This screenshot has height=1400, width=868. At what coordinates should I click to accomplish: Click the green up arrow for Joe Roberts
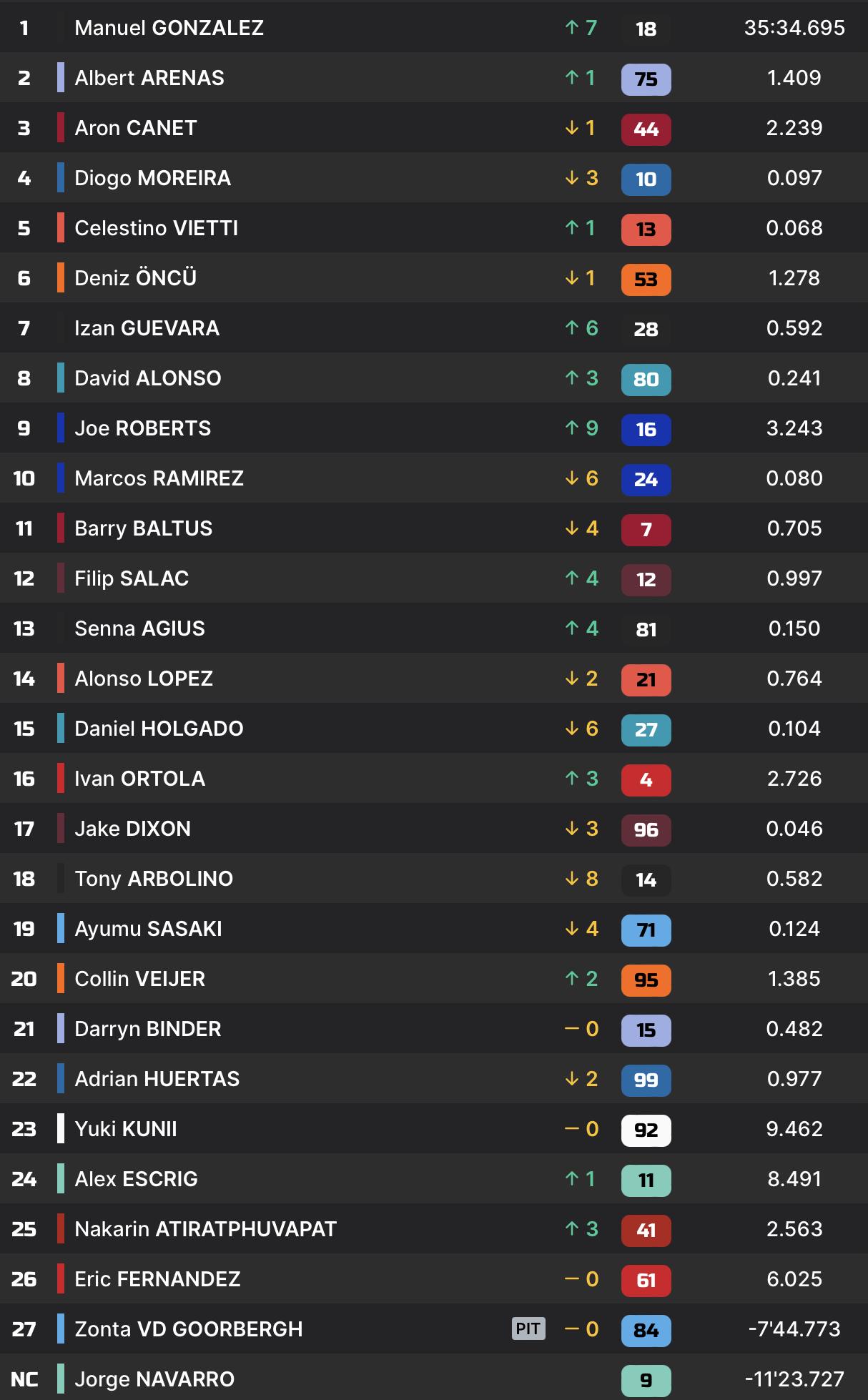[572, 428]
